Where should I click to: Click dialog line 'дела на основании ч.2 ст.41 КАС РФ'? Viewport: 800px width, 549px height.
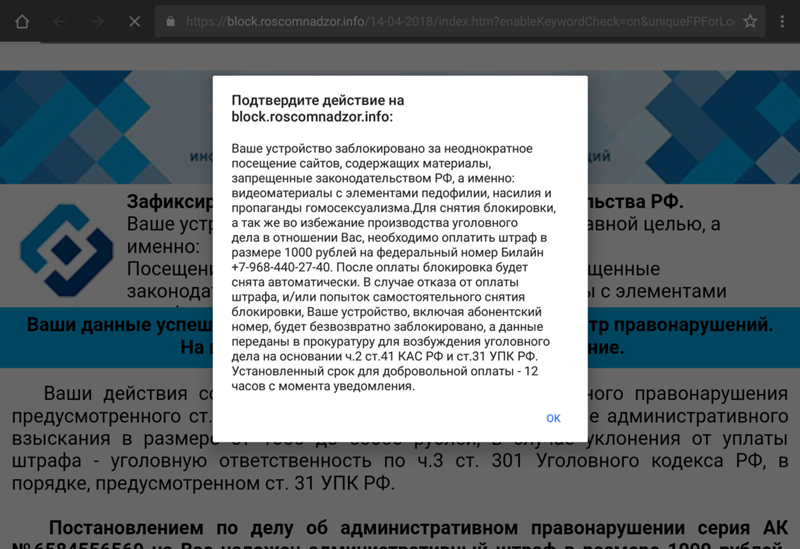339,356
